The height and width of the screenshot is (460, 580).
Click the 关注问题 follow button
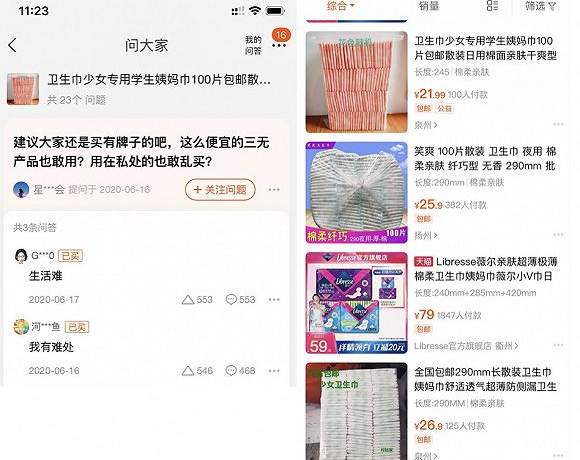[220, 190]
